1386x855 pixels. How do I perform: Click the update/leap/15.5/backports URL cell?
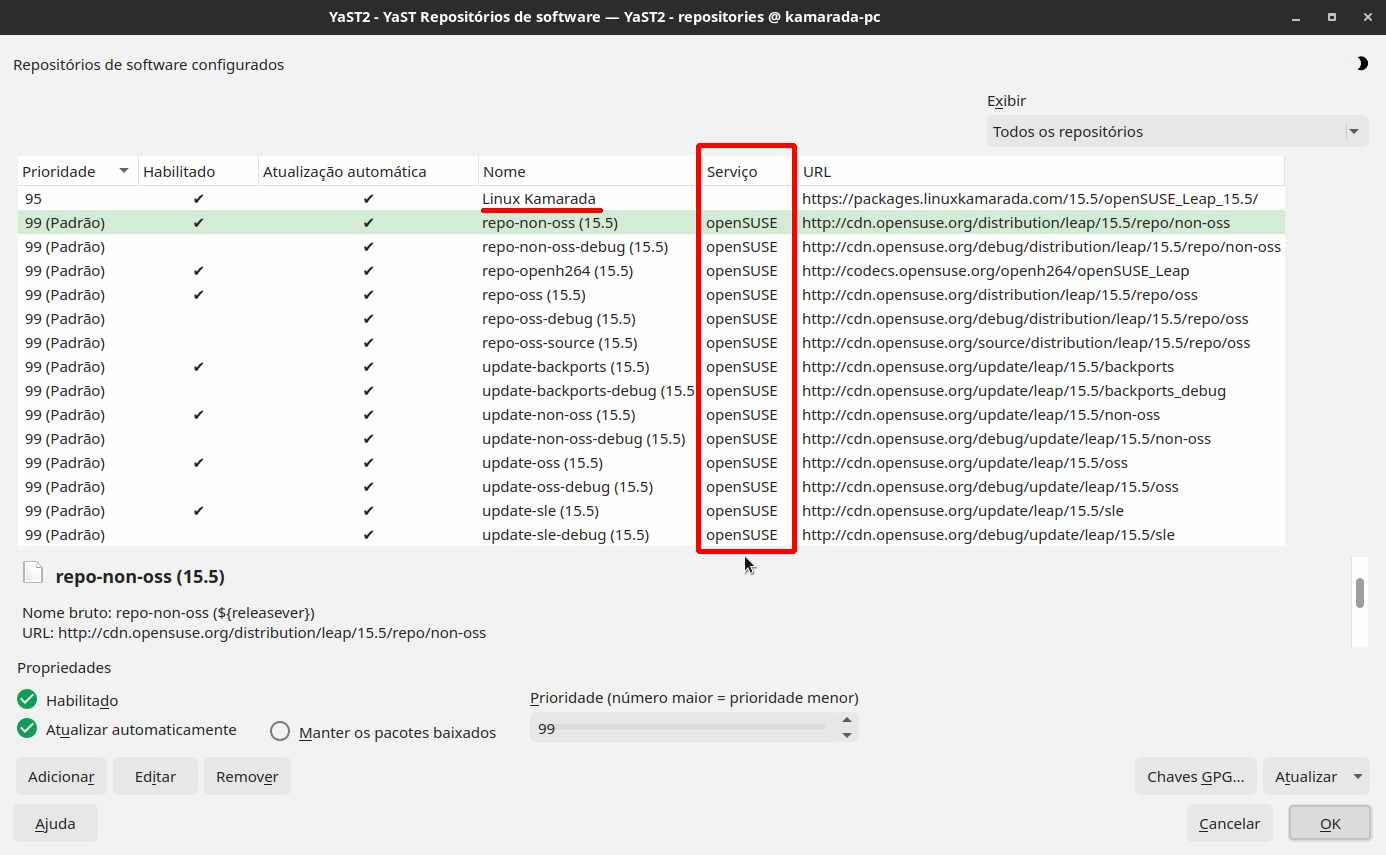tap(988, 367)
